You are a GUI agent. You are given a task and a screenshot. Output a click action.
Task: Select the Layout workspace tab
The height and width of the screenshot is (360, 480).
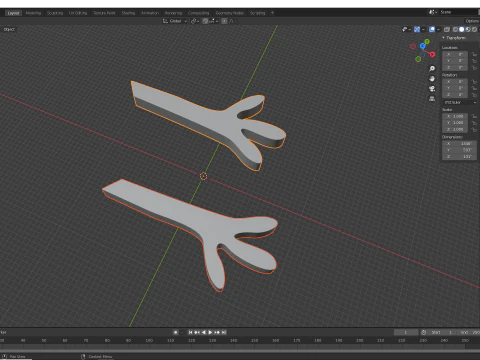[x=13, y=13]
